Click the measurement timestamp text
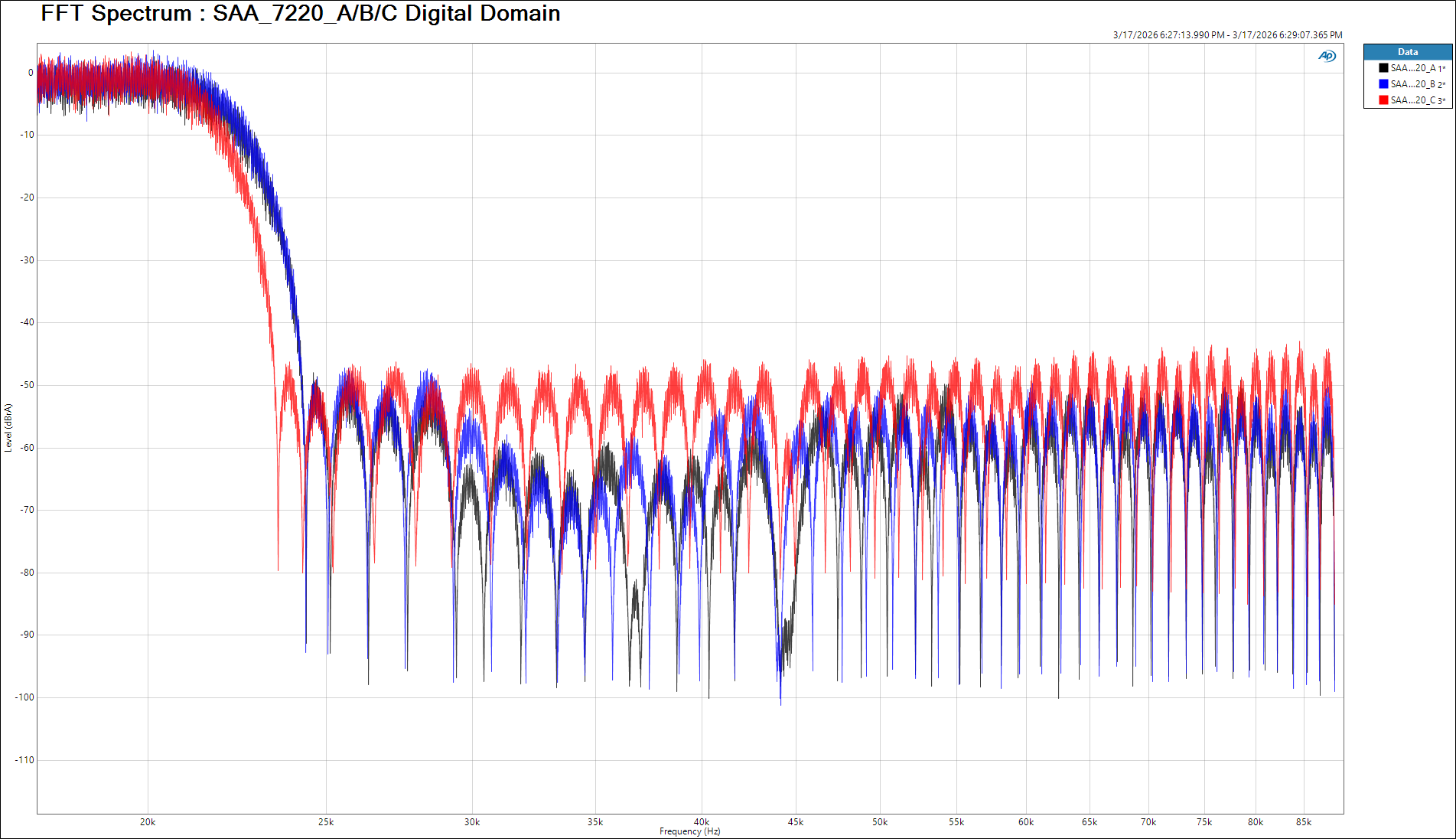The image size is (1456, 839). (x=1226, y=35)
